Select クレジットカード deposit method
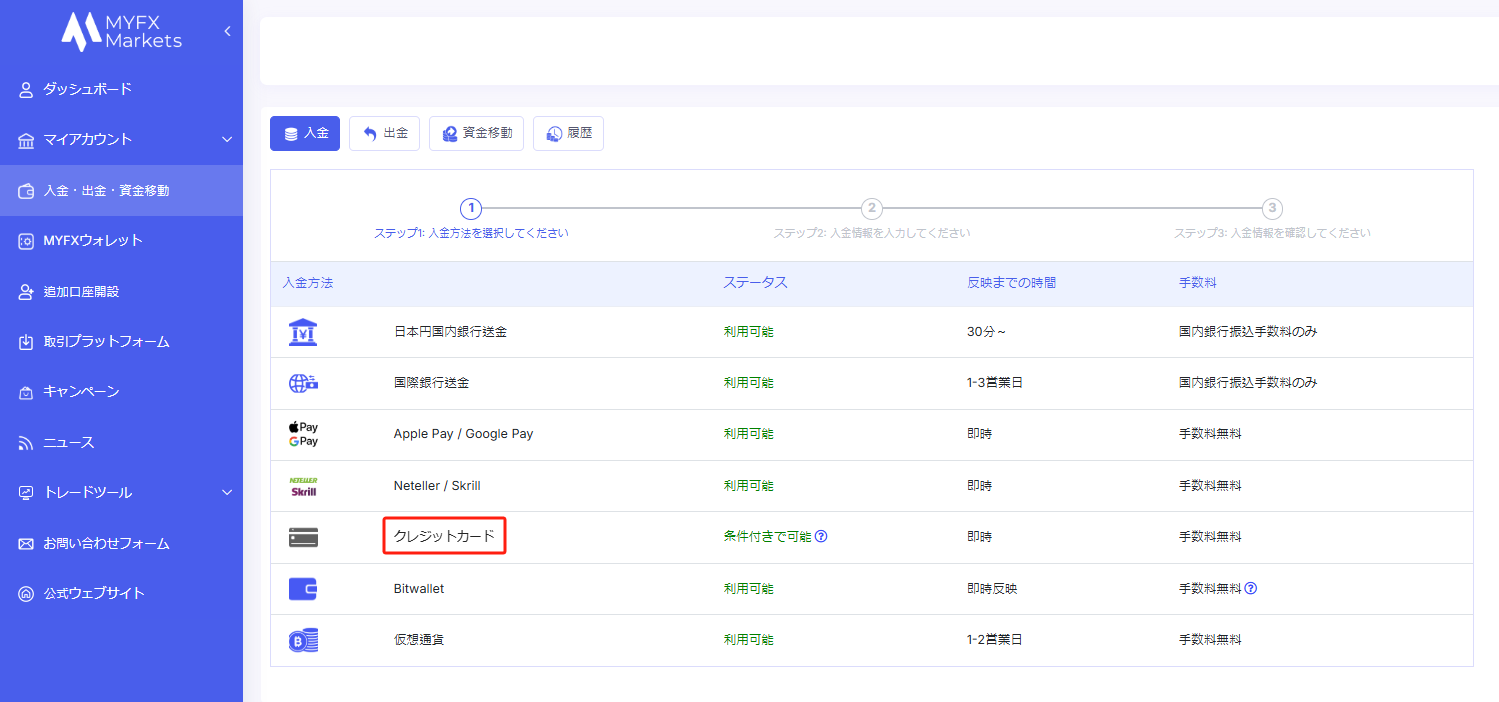1499x702 pixels. point(444,537)
